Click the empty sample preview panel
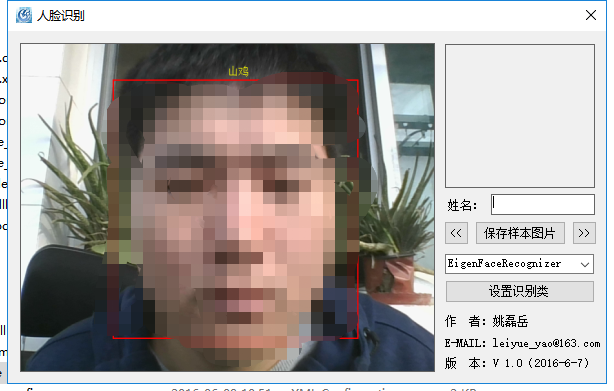Screen dimensions: 614x391 [520, 116]
